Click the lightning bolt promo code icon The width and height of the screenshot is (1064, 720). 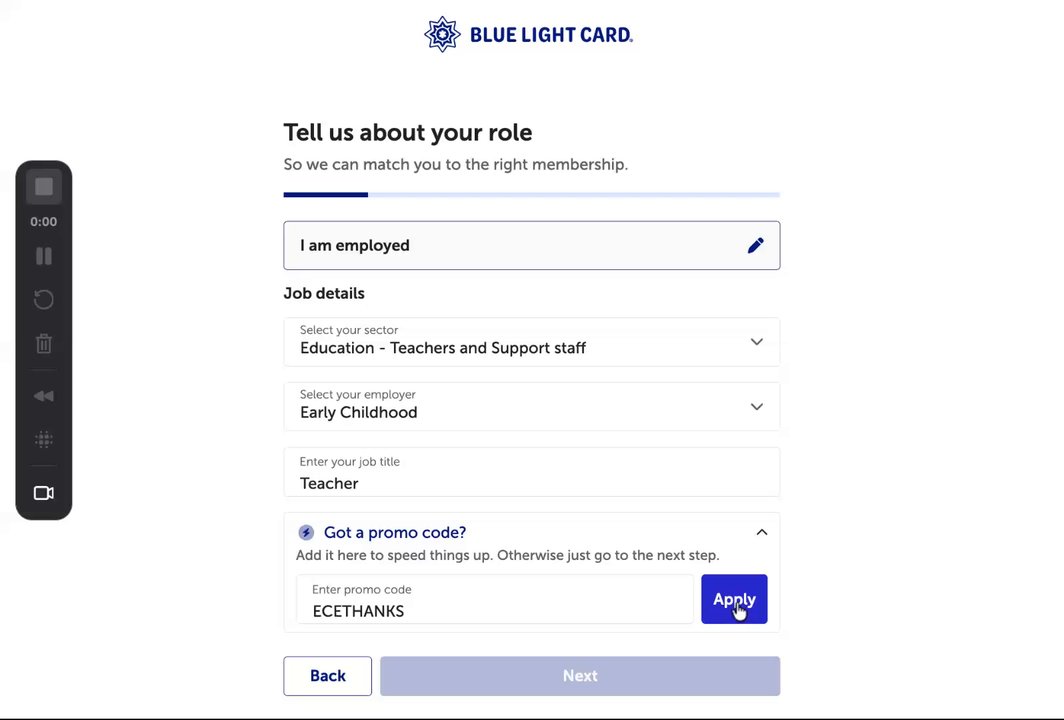(x=306, y=532)
